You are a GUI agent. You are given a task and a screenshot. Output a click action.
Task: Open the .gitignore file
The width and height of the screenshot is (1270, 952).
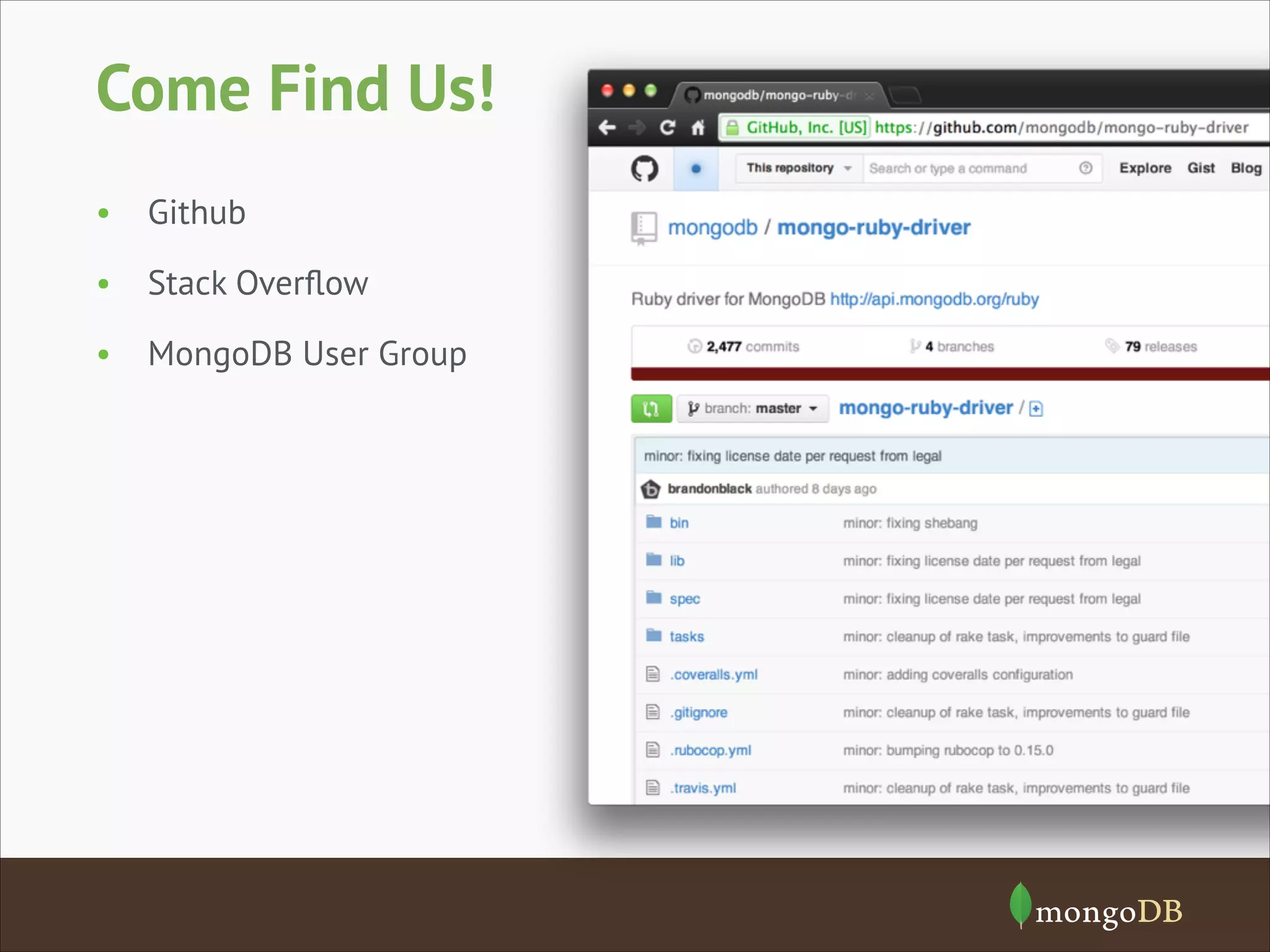699,713
